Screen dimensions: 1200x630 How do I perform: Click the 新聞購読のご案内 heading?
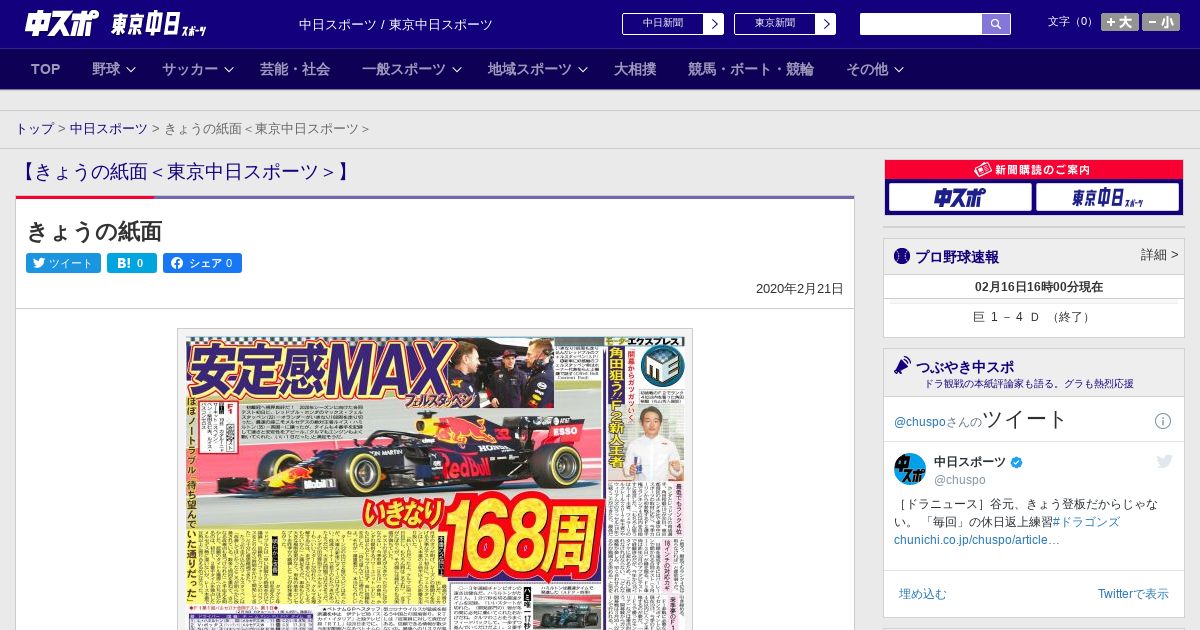[x=1034, y=170]
